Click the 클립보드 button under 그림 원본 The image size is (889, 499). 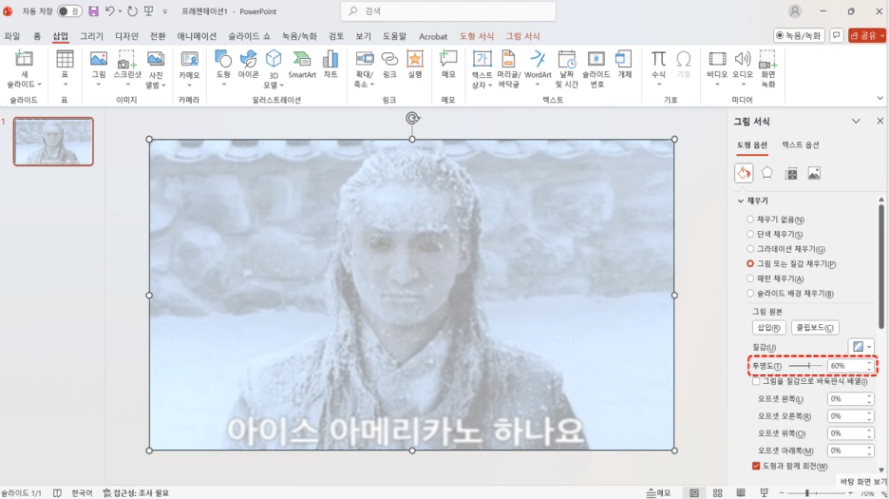pyautogui.click(x=814, y=327)
